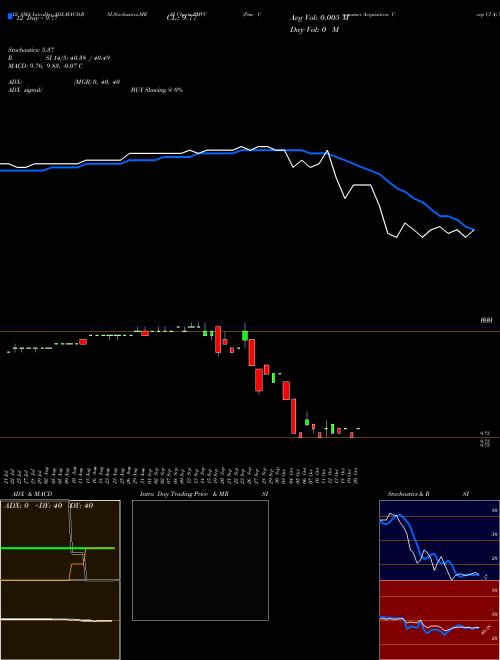Select the -DY: 40 readout
This screenshot has height=660, width=500.
coord(81,506)
